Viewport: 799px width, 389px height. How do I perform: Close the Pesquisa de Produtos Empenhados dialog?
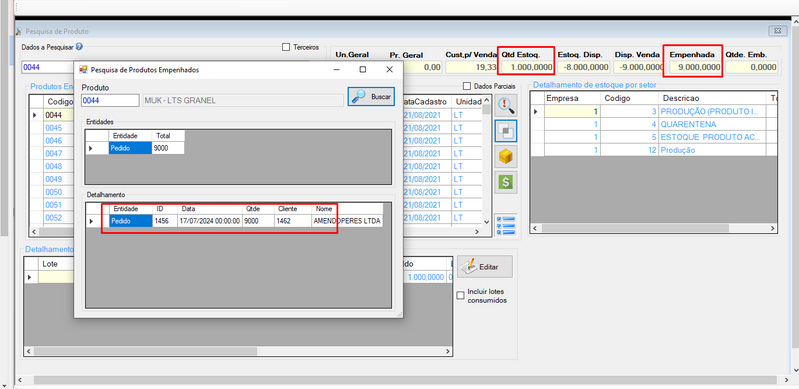pos(389,69)
